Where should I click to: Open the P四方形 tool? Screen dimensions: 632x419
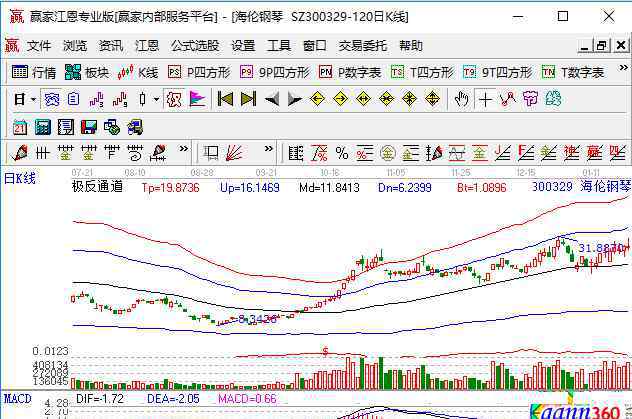coord(199,73)
